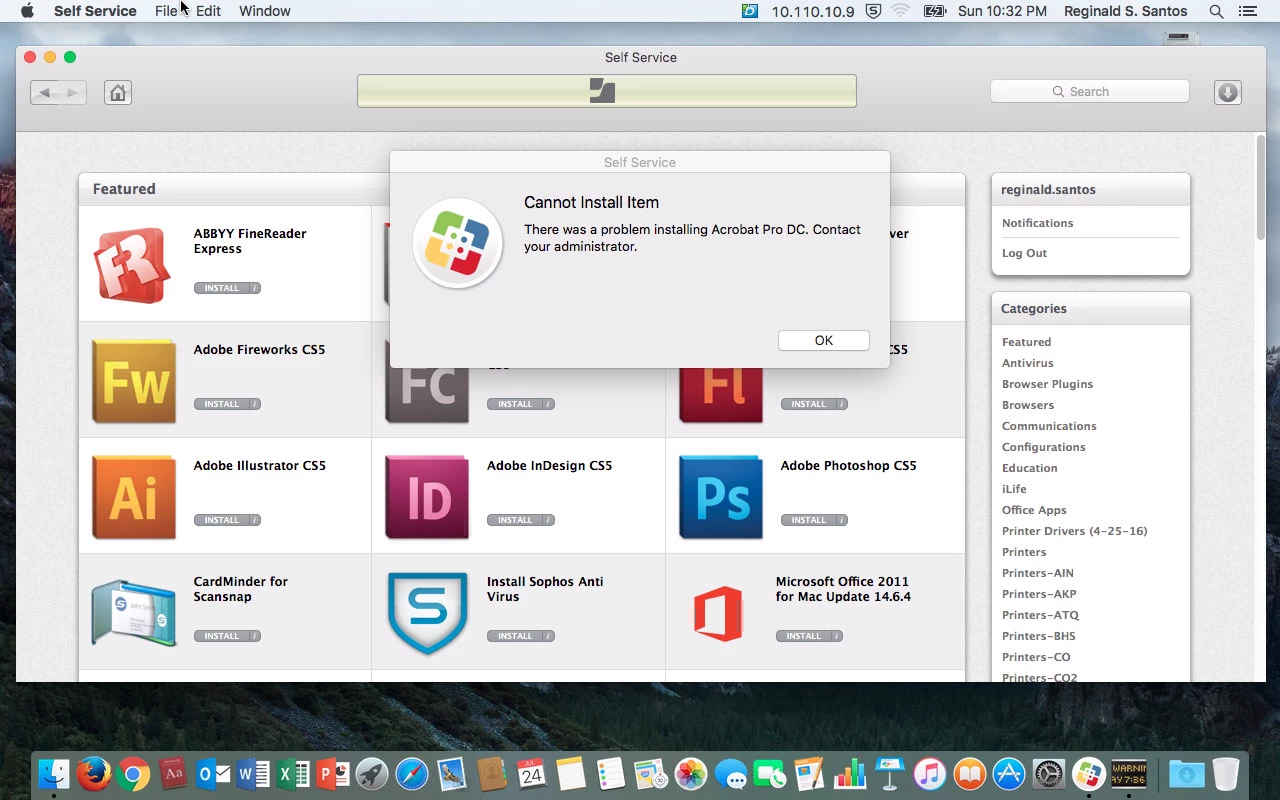The width and height of the screenshot is (1280, 800).
Task: Select the Browsers category
Action: (1028, 405)
